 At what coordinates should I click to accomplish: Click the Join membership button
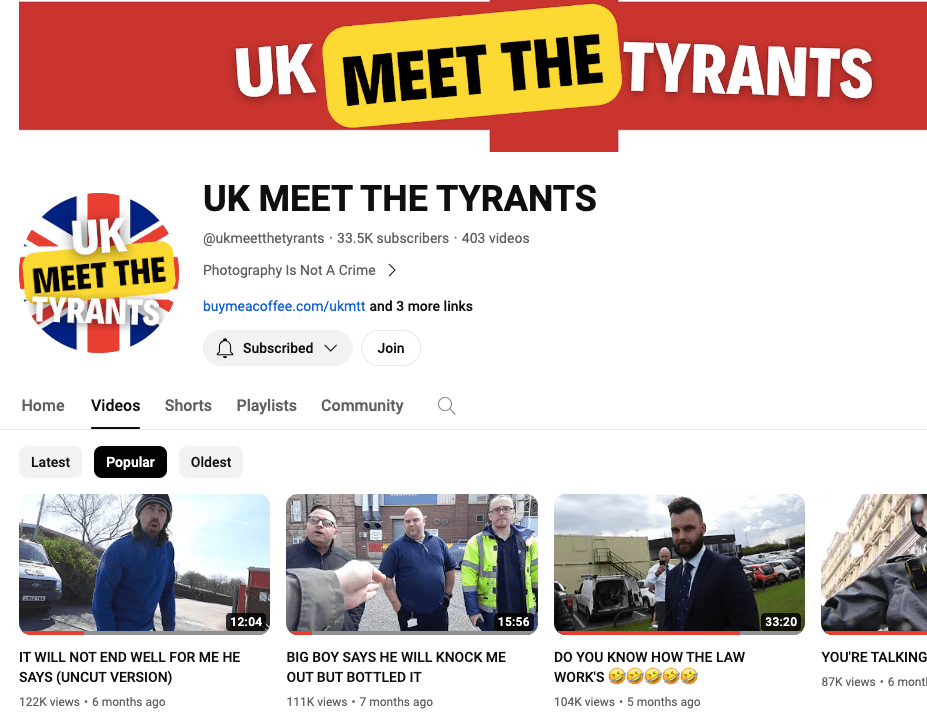[391, 348]
